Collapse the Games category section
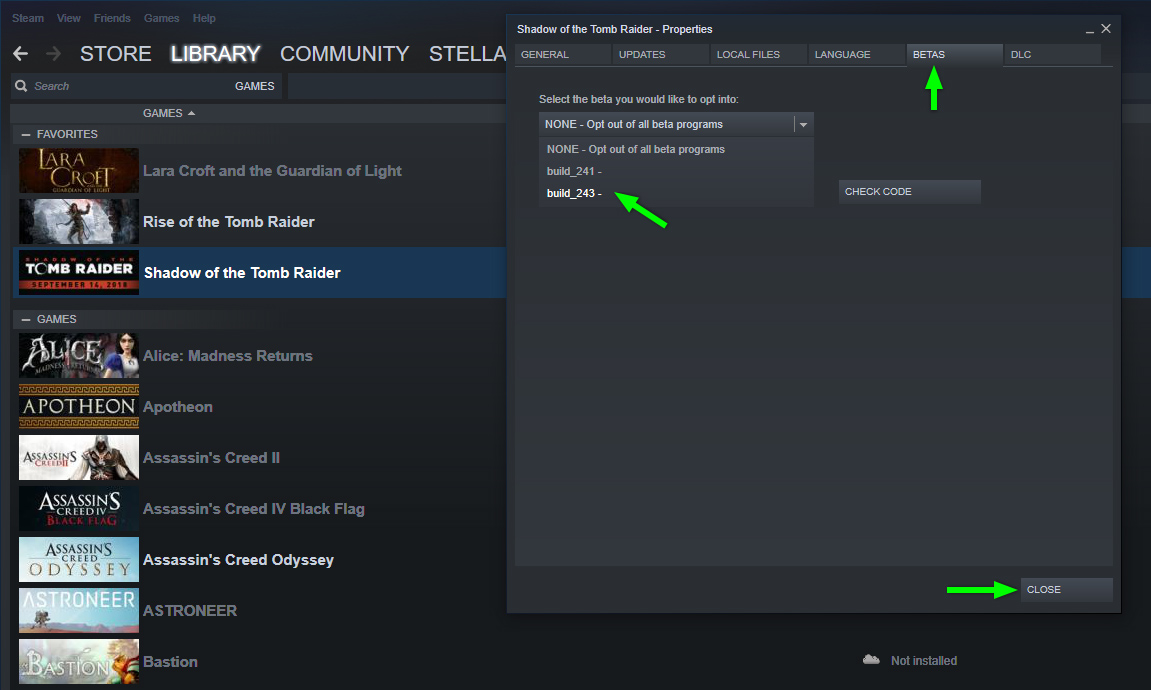Screen dimensions: 1151x690 (26, 319)
